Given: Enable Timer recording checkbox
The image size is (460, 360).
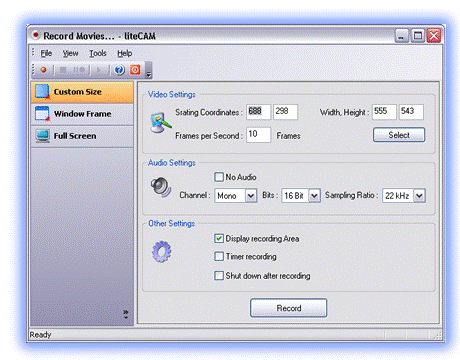Looking at the screenshot, I should (219, 256).
